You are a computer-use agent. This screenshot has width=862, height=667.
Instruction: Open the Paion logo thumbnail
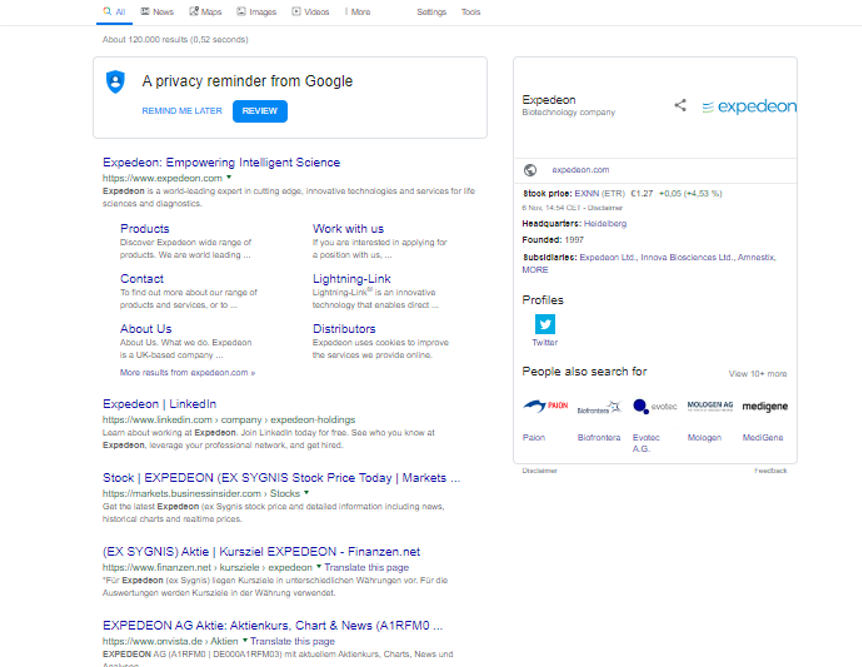[x=545, y=406]
